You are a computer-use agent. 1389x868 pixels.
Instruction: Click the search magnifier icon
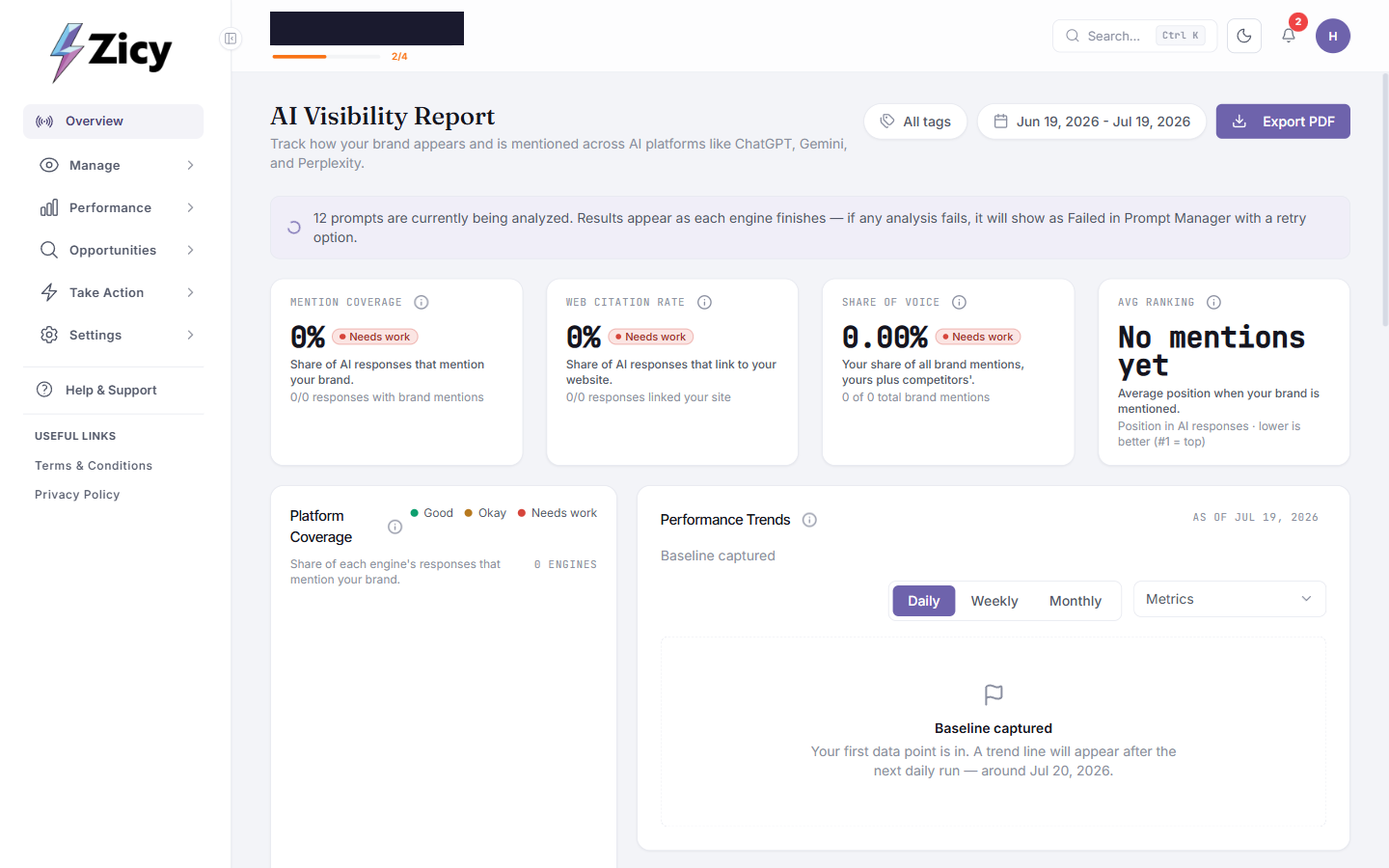click(1073, 36)
